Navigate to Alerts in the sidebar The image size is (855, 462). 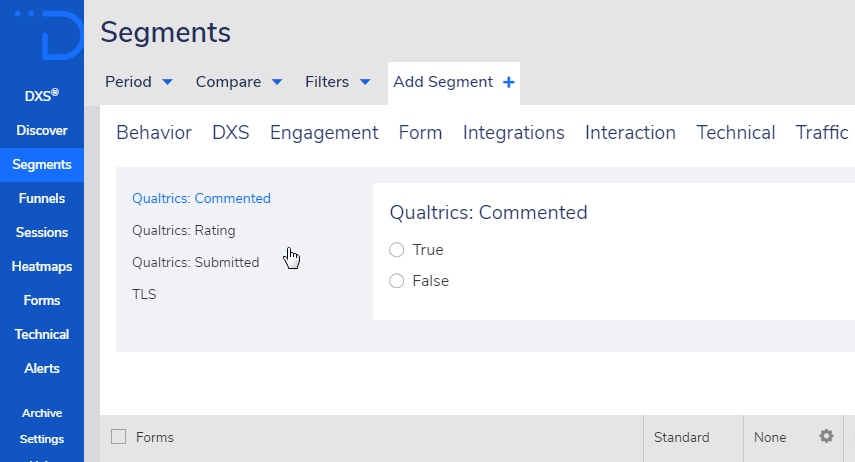[42, 368]
